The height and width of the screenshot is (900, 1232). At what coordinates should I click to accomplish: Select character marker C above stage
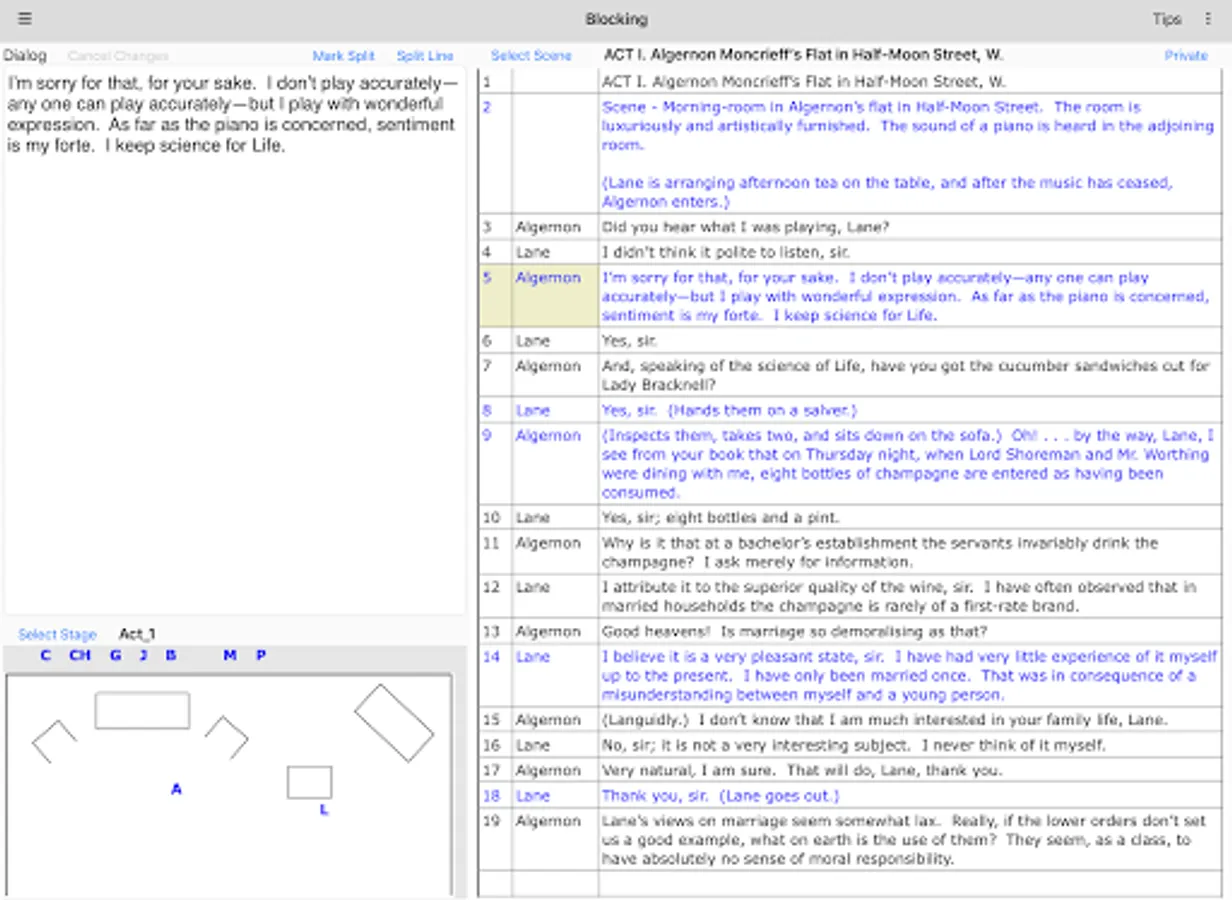tap(45, 655)
